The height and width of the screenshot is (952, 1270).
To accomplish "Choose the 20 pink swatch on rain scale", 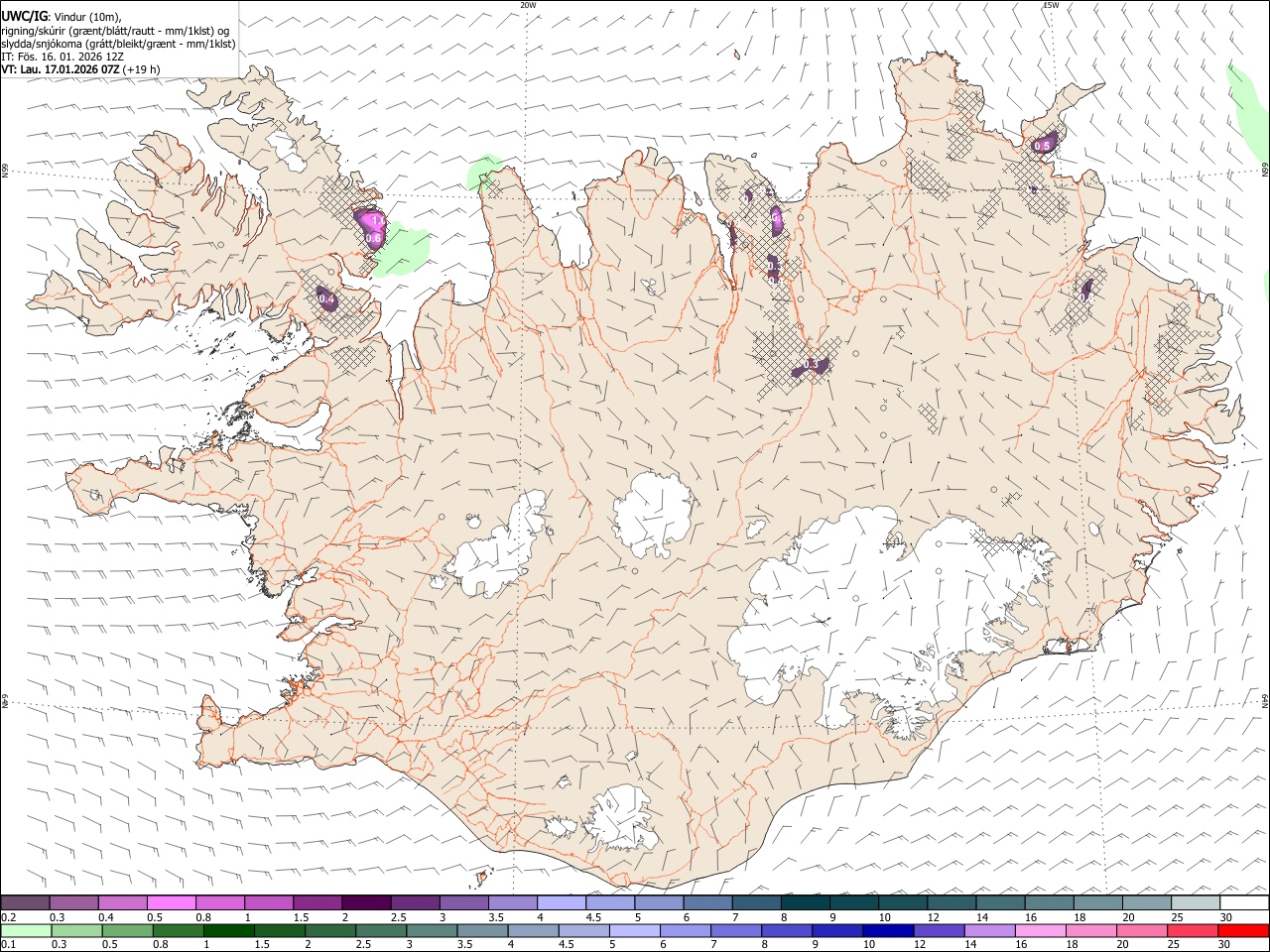I will point(1142,930).
